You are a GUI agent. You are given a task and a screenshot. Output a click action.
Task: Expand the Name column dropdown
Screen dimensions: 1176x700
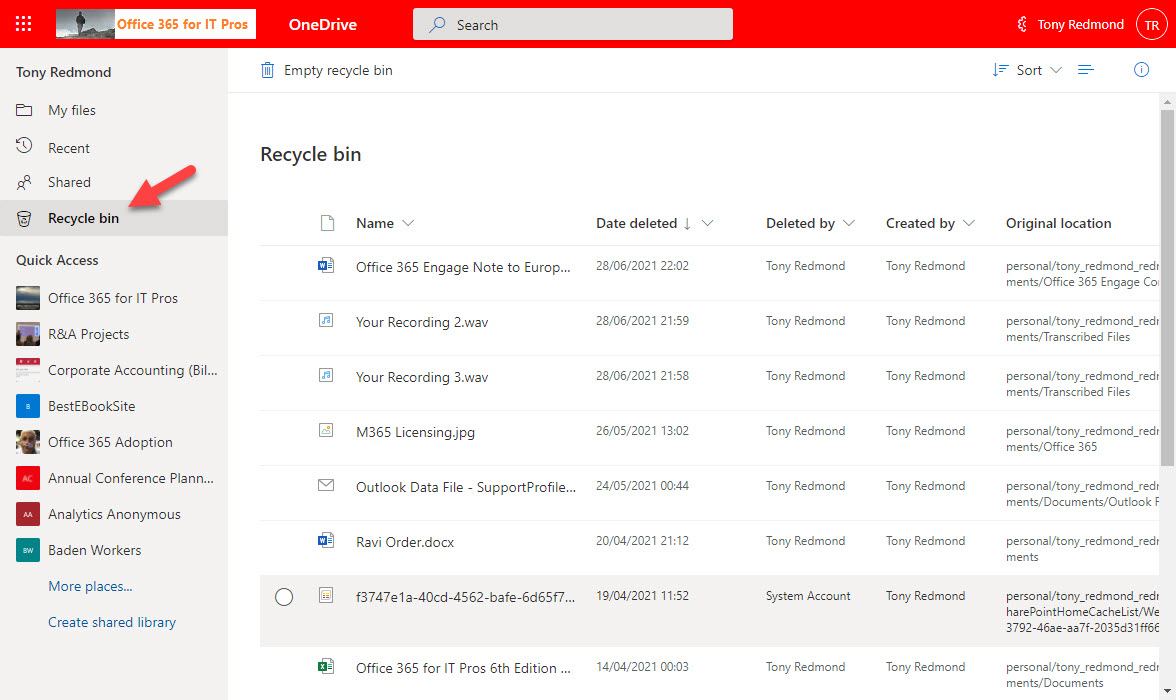coord(408,223)
